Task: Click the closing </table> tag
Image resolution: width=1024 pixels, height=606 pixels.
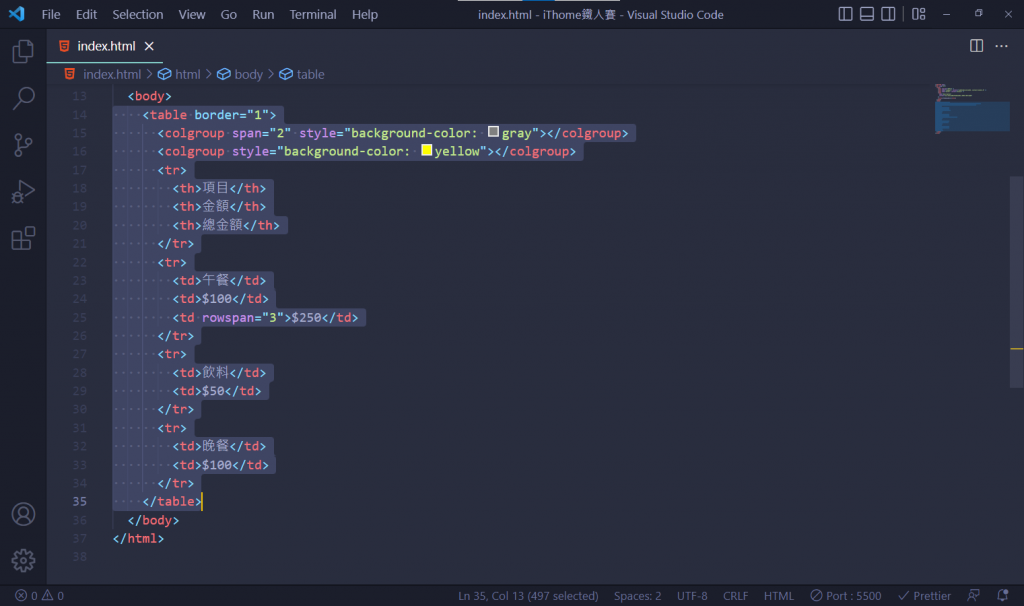Action: (172, 502)
